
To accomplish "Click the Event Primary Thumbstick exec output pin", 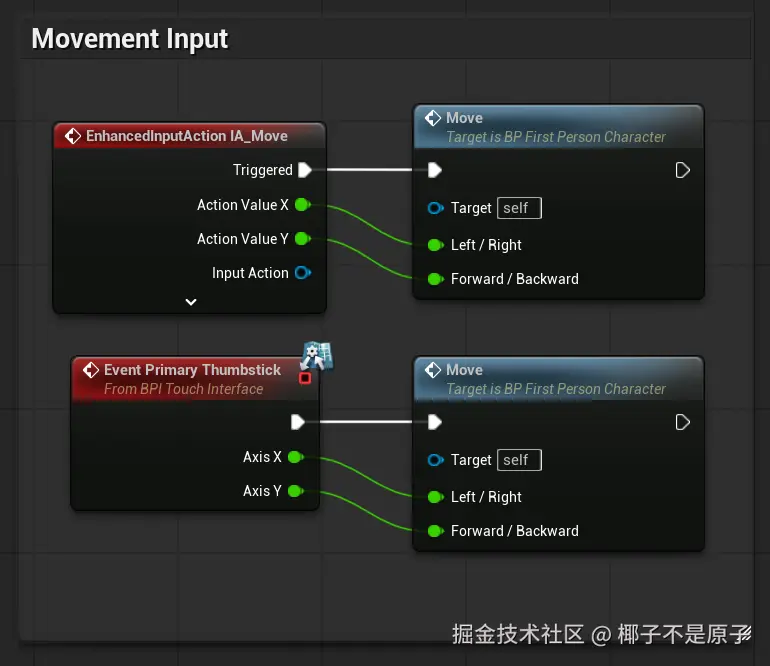I will [298, 422].
